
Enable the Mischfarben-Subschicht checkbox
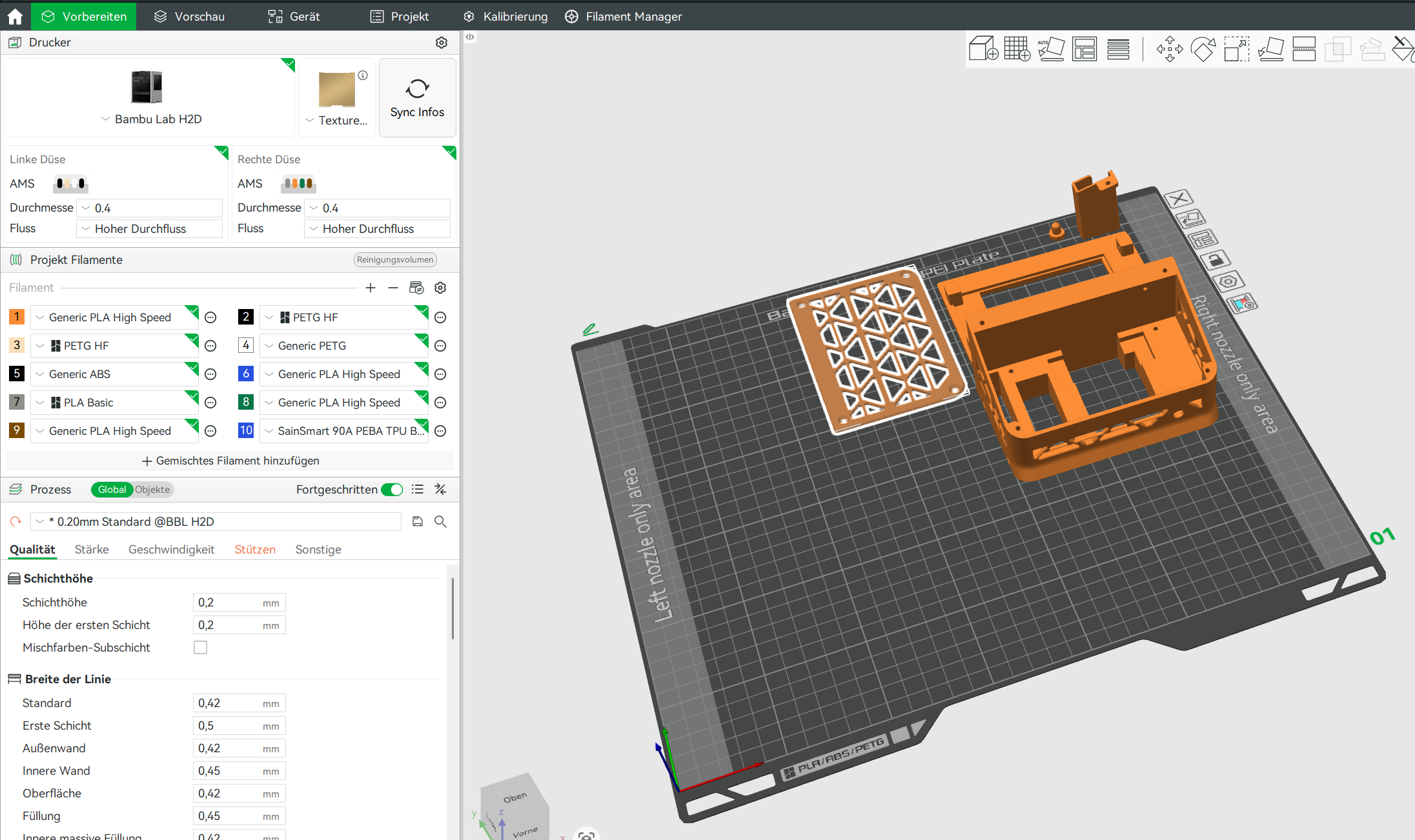click(201, 647)
